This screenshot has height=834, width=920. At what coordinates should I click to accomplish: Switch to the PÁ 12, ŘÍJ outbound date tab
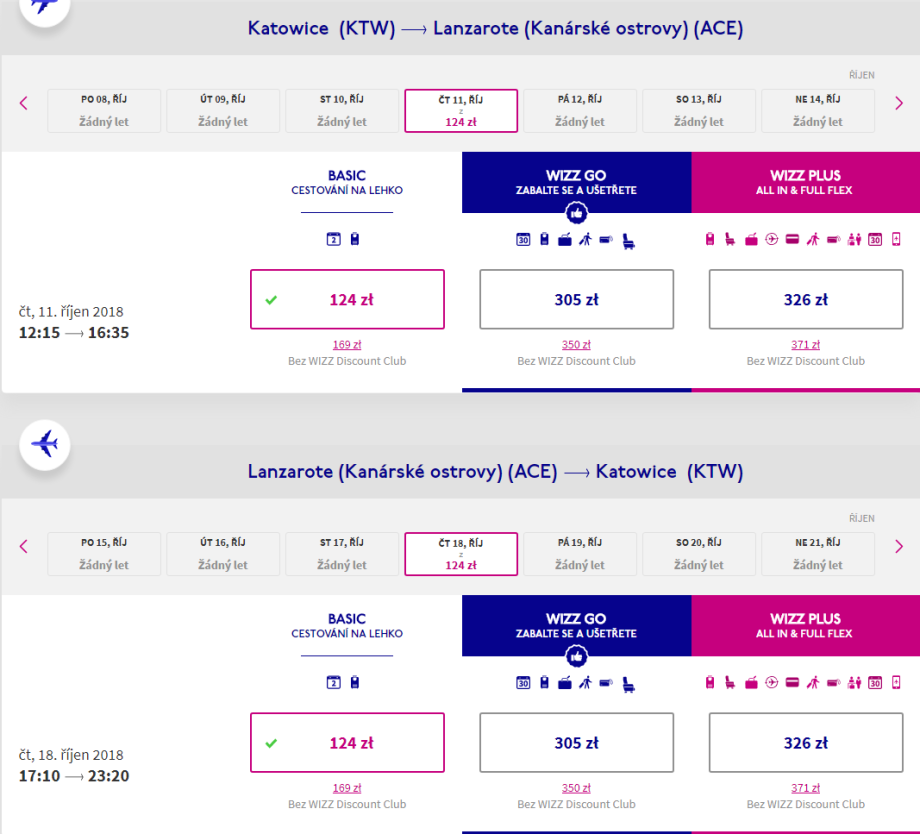(580, 110)
